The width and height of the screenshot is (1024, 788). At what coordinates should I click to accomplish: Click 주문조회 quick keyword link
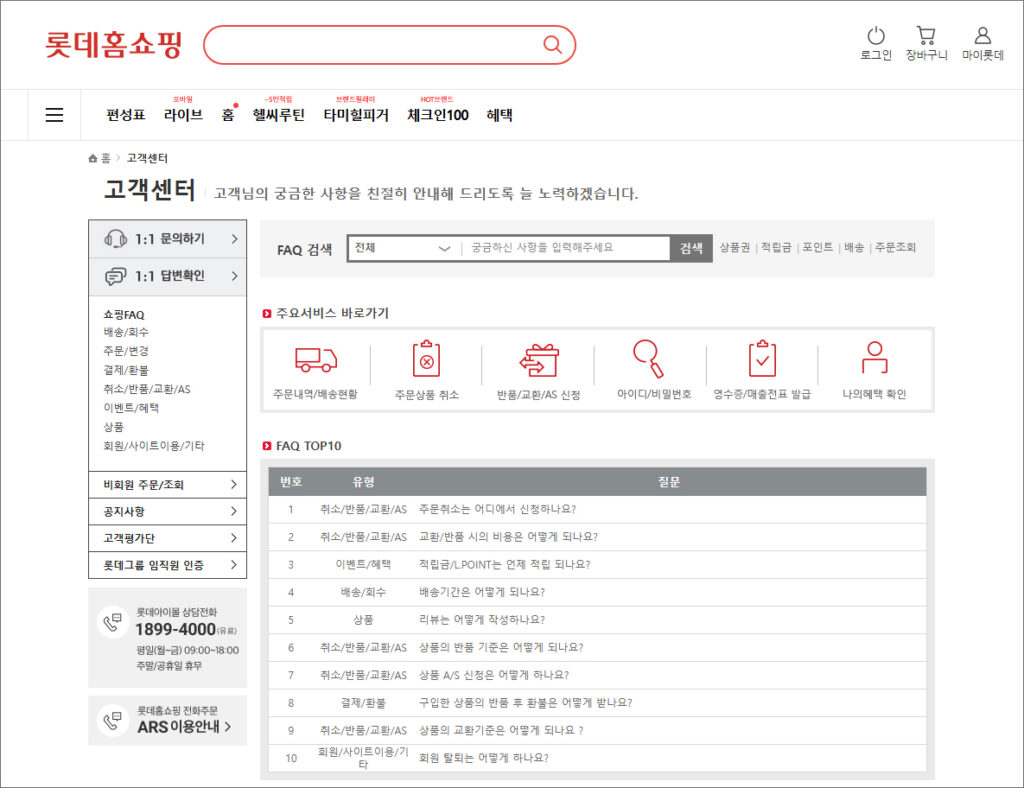tap(895, 247)
